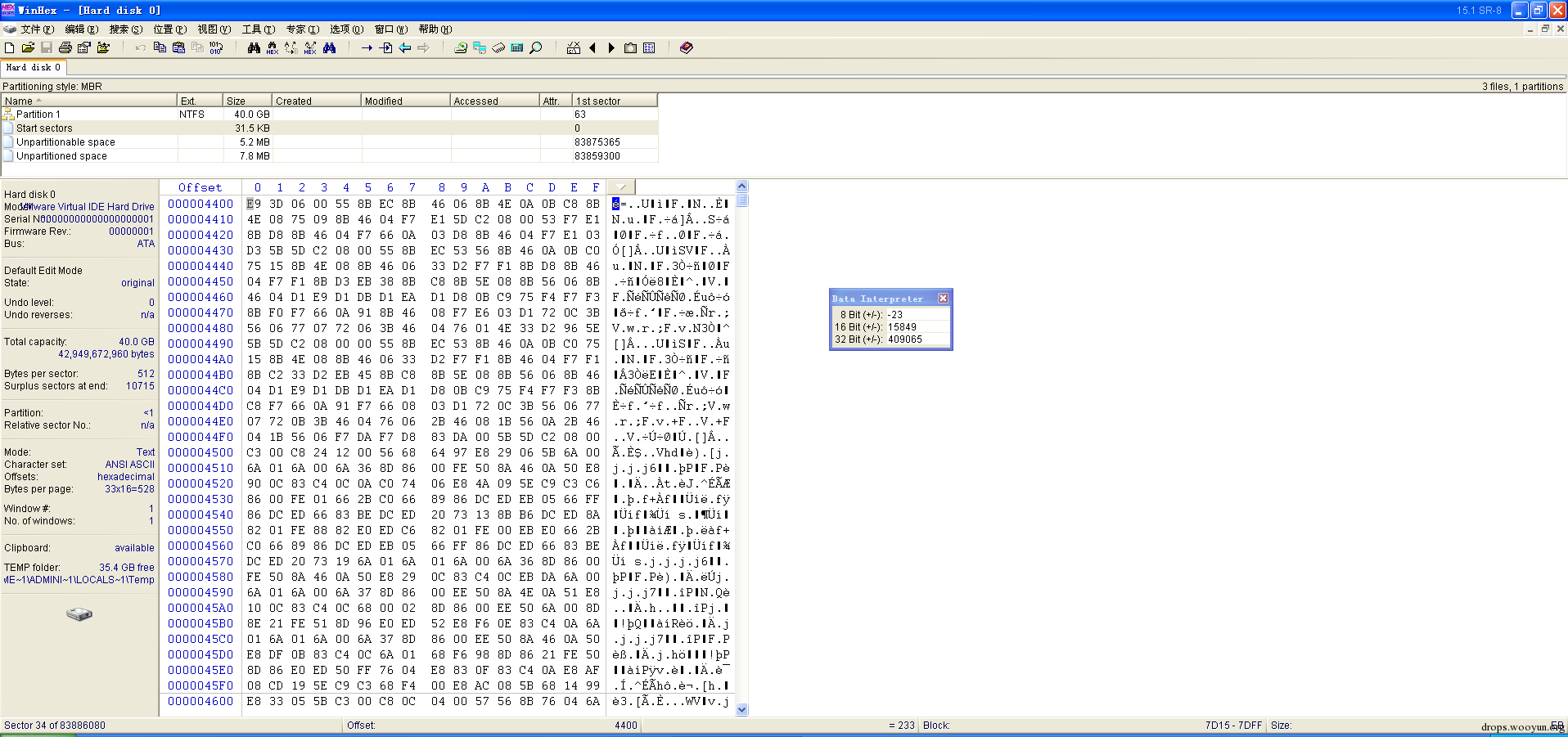Click the Clone disk toolbar icon
Viewport: 1568px width, 737px height.
[480, 48]
